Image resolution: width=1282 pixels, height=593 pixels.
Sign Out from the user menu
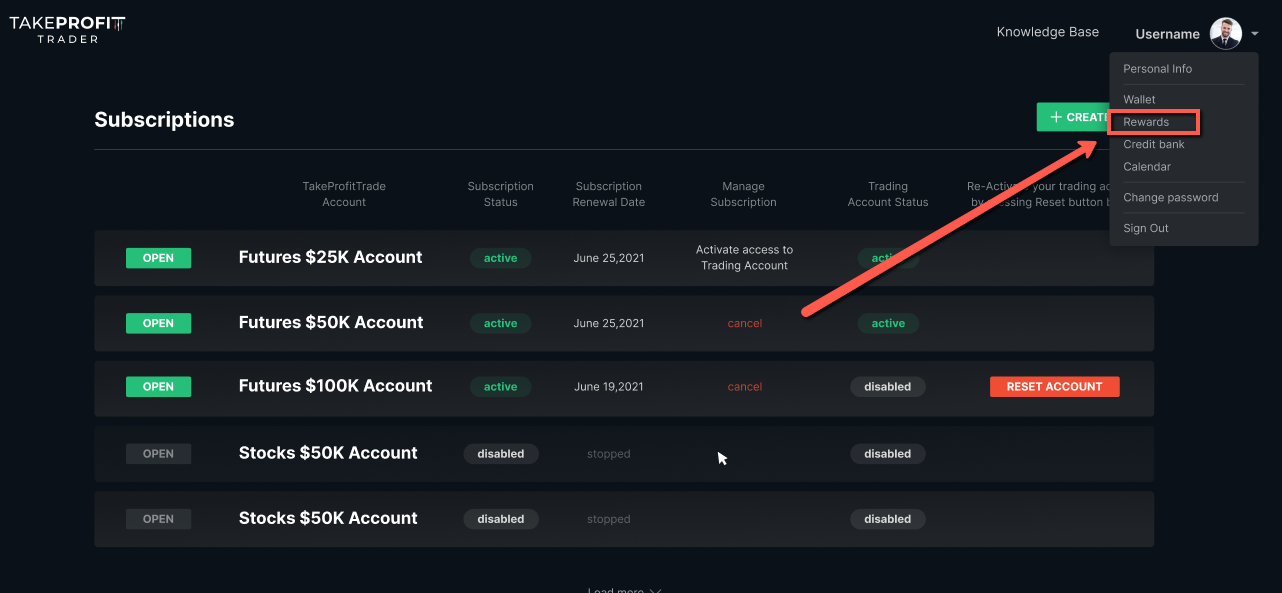[1145, 229]
